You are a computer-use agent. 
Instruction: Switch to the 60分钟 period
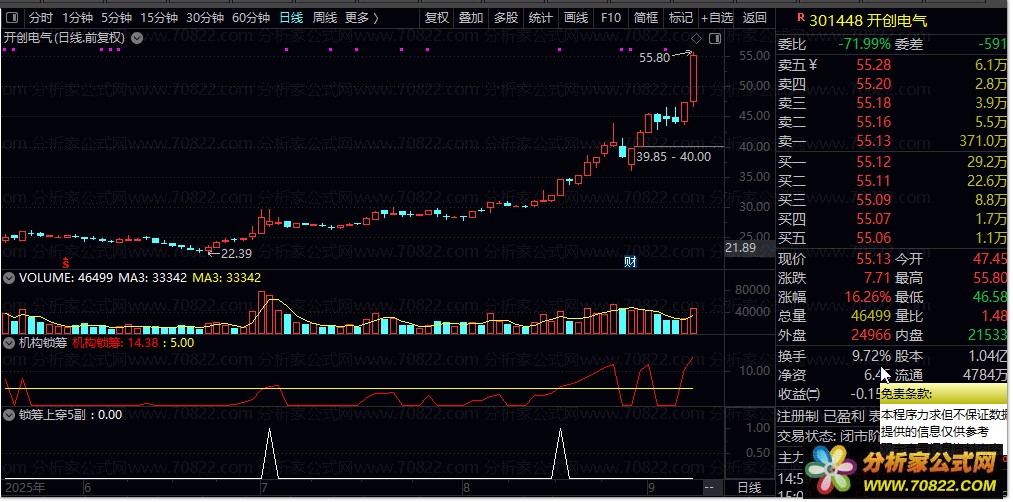point(251,17)
